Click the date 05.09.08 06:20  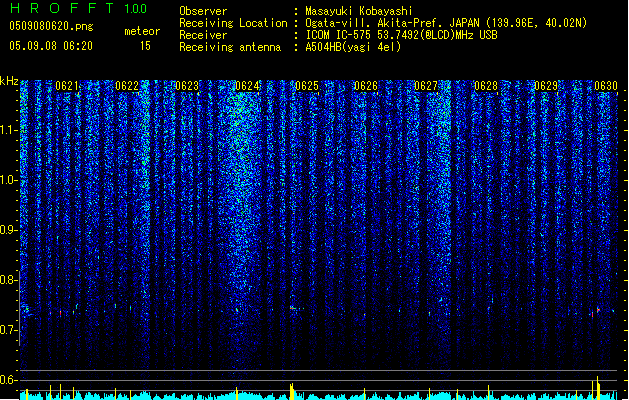pyautogui.click(x=51, y=46)
